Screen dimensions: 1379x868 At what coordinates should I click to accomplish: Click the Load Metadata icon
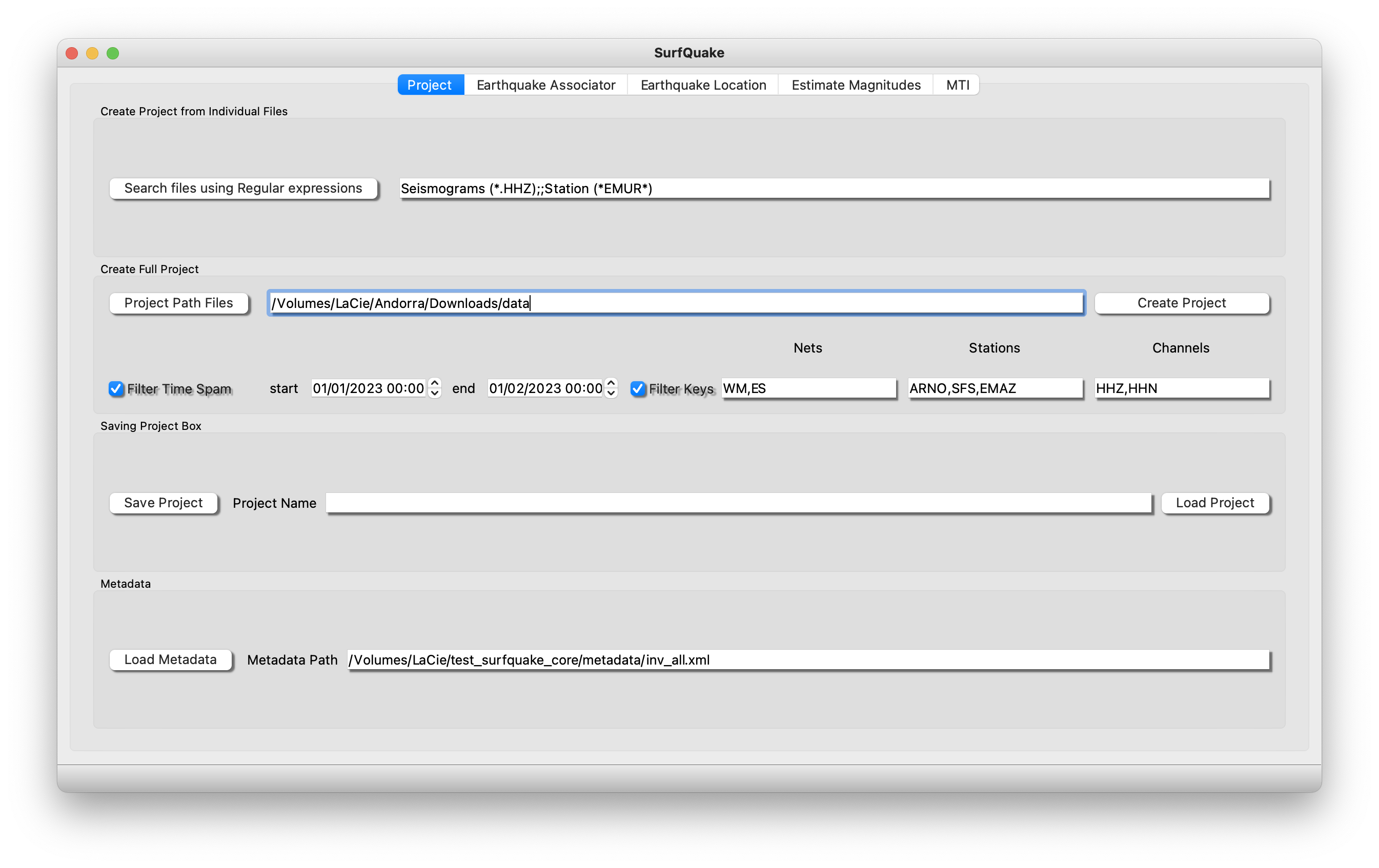169,660
